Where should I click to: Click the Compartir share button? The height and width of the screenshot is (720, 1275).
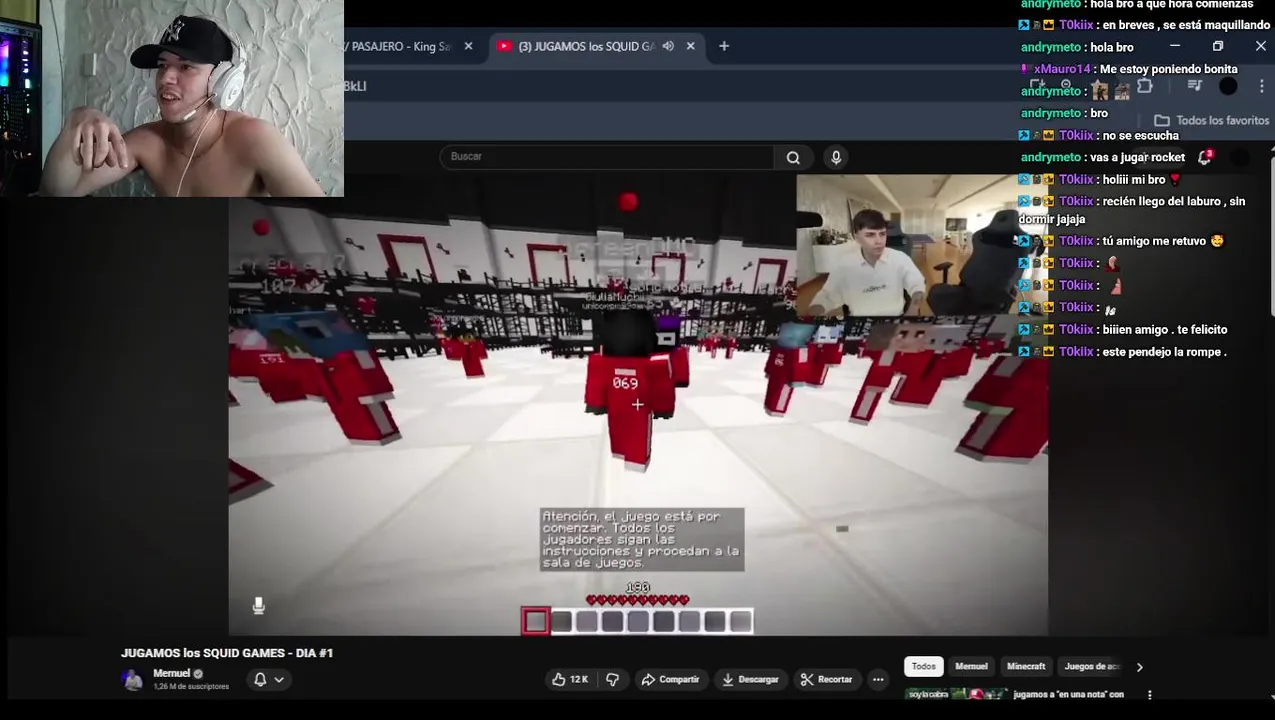point(670,679)
